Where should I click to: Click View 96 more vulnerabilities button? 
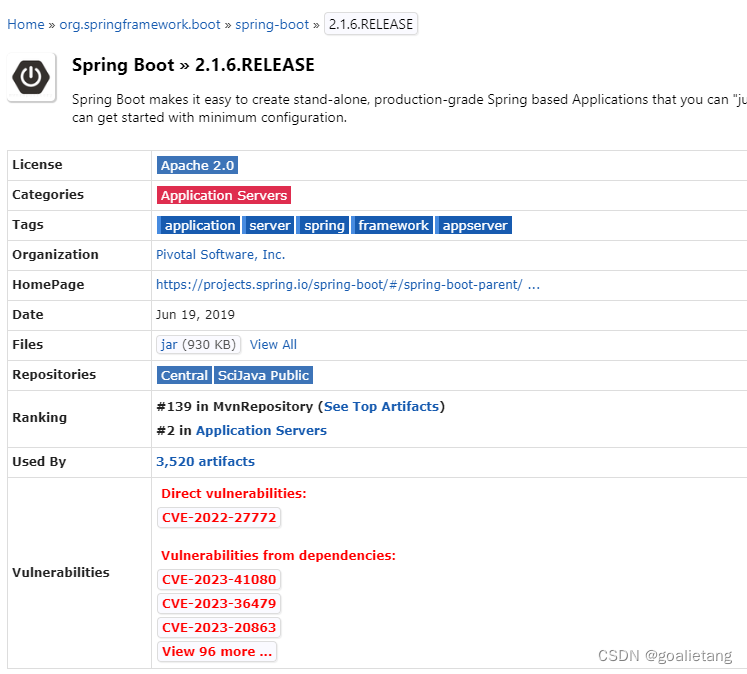pyautogui.click(x=217, y=651)
